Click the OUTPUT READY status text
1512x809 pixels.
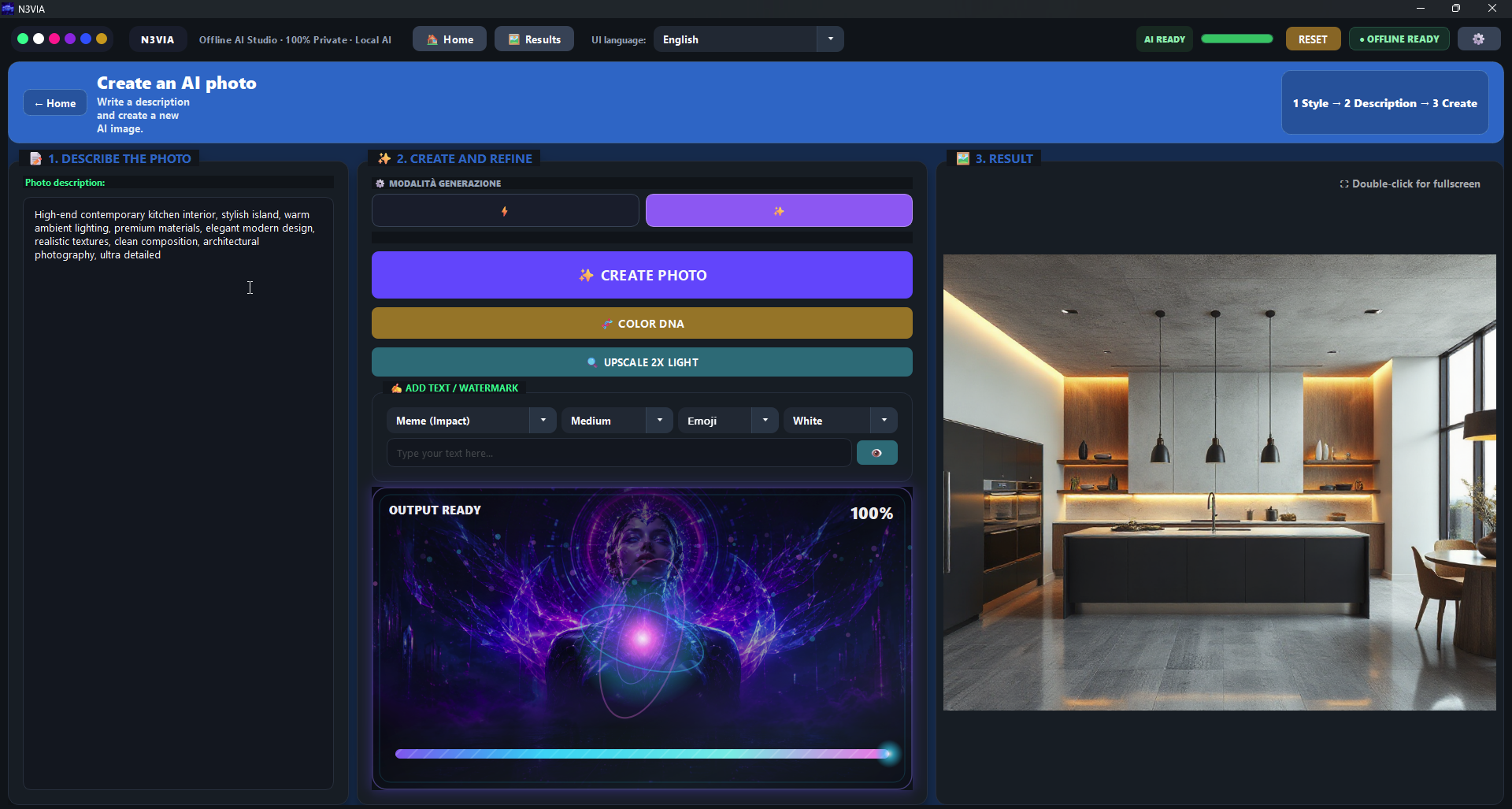click(435, 510)
